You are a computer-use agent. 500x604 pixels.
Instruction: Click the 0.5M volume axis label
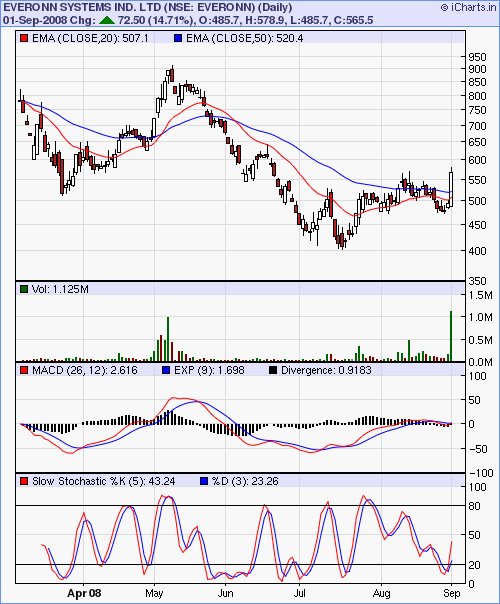[x=480, y=340]
